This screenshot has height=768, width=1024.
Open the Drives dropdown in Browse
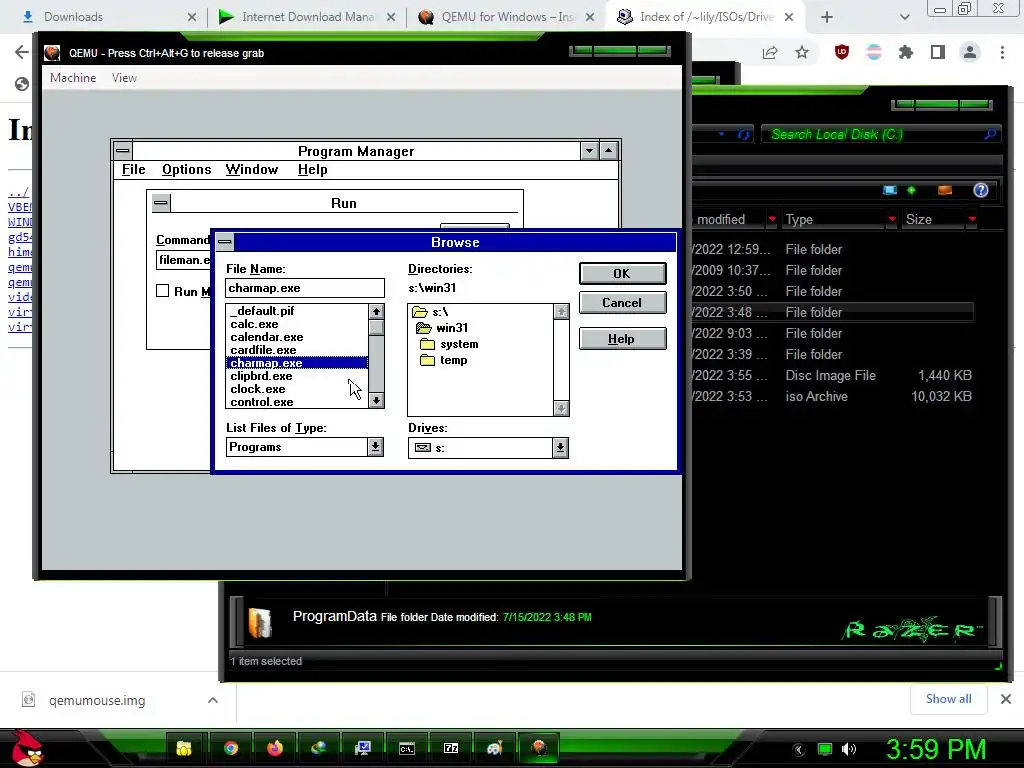point(560,448)
